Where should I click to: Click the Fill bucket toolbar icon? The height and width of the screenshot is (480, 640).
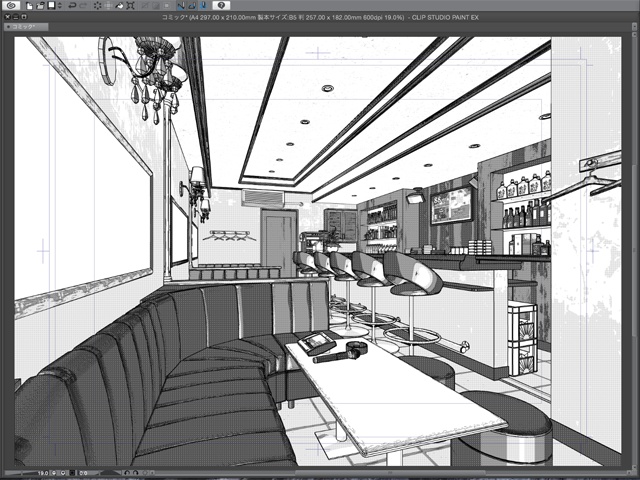[x=119, y=6]
